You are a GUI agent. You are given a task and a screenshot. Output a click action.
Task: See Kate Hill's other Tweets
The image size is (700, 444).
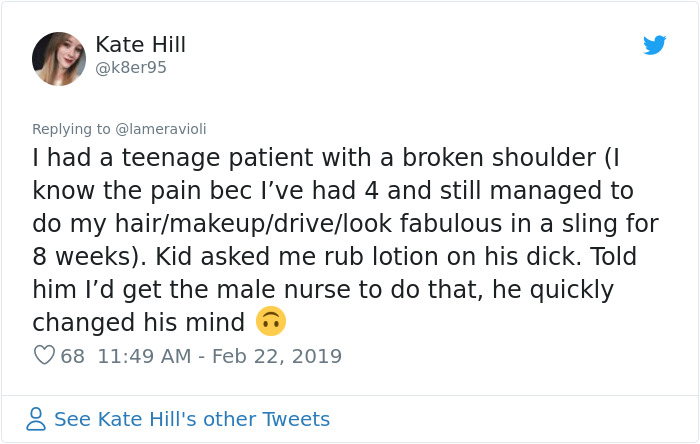(x=191, y=419)
